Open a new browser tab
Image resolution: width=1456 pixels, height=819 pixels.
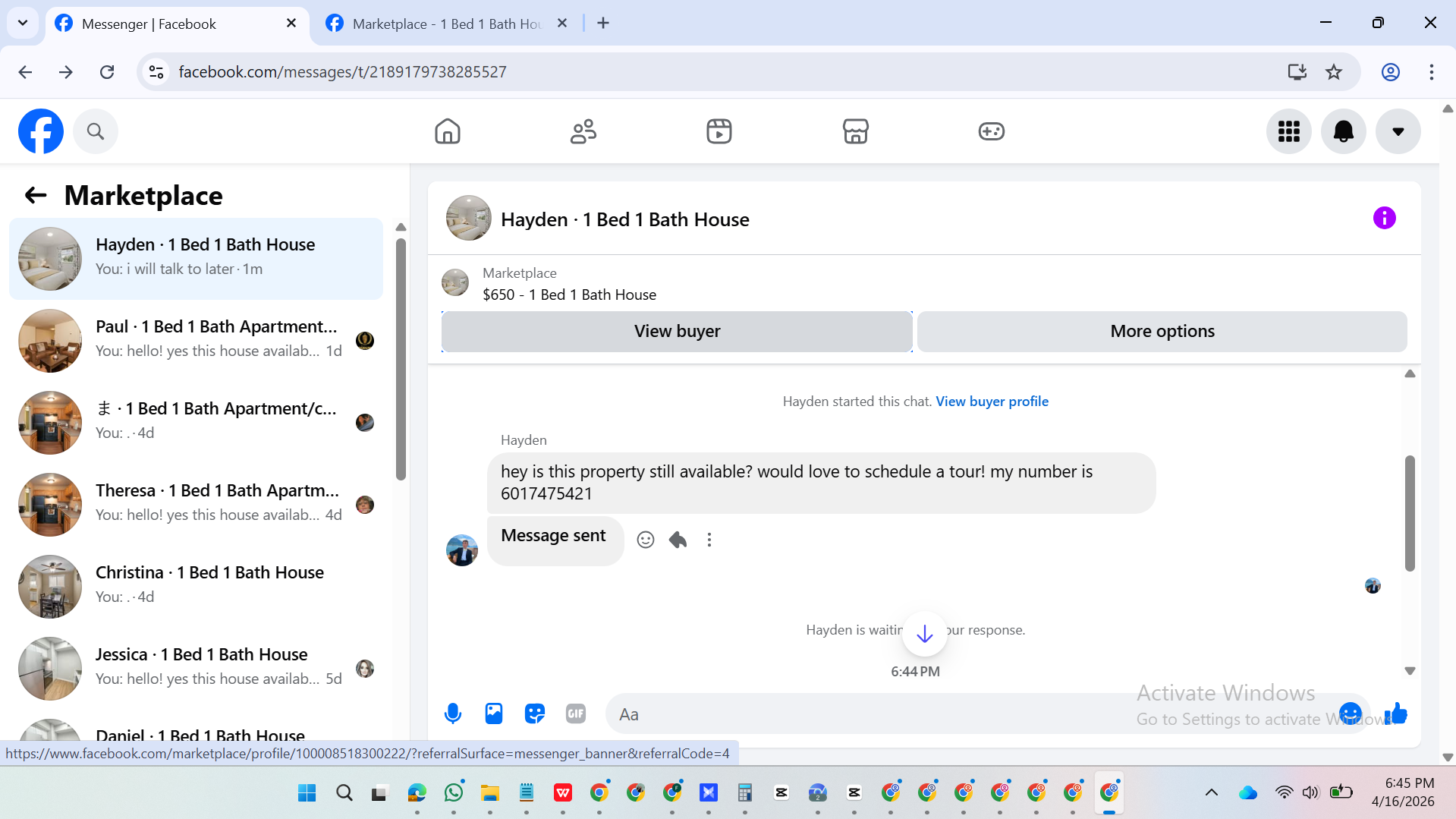(603, 24)
